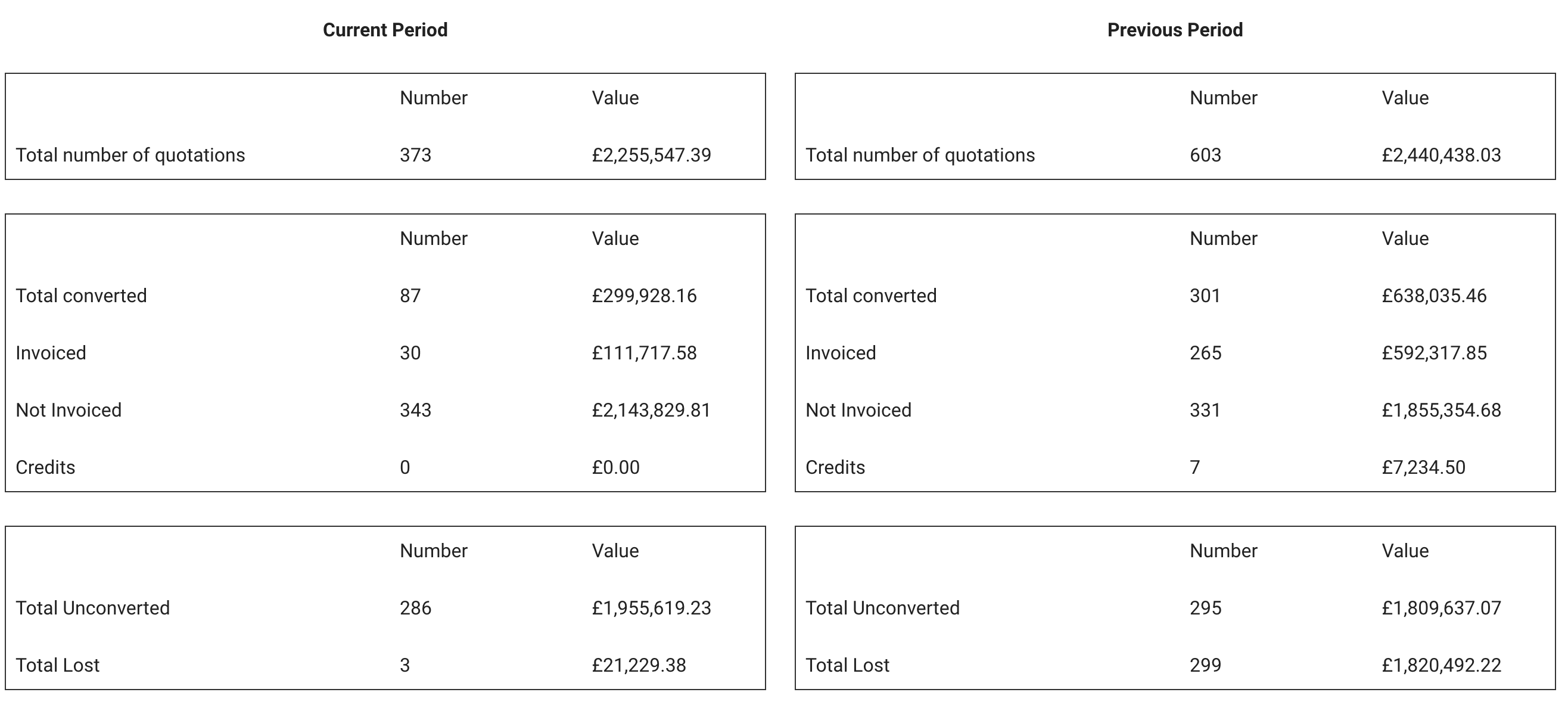Select the £299,928.16 total converted value
Viewport: 1568px width, 714px height.
(x=643, y=296)
